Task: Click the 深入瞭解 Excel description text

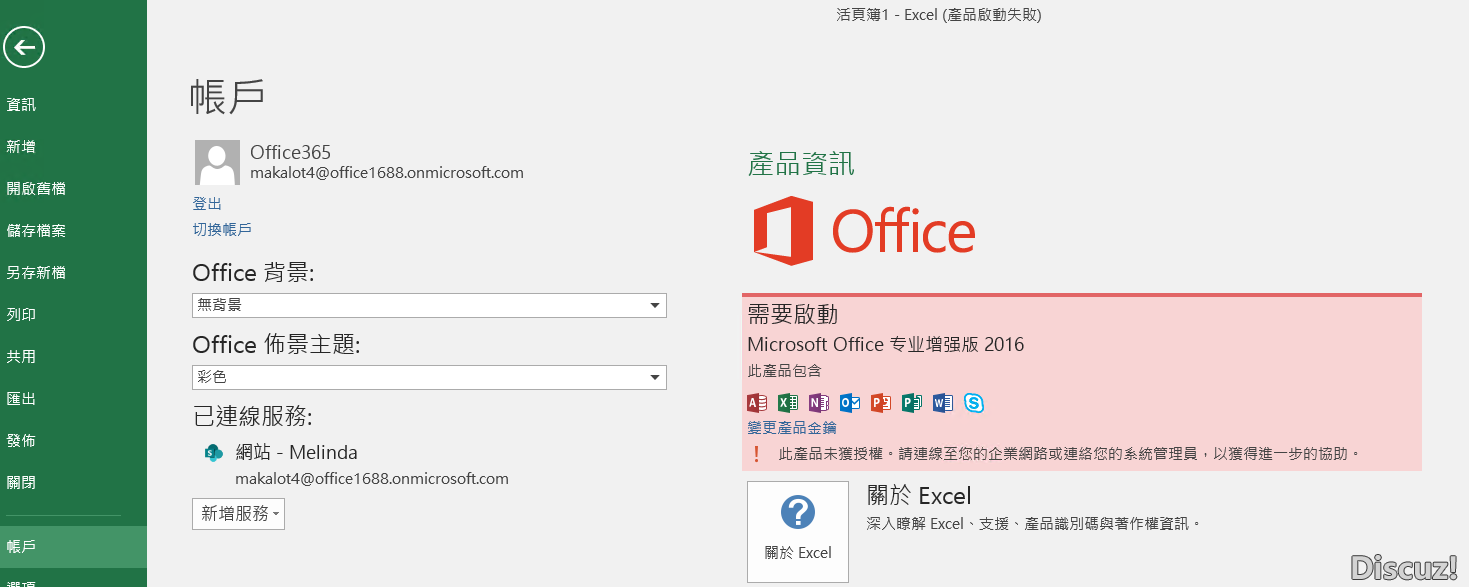Action: (1033, 524)
